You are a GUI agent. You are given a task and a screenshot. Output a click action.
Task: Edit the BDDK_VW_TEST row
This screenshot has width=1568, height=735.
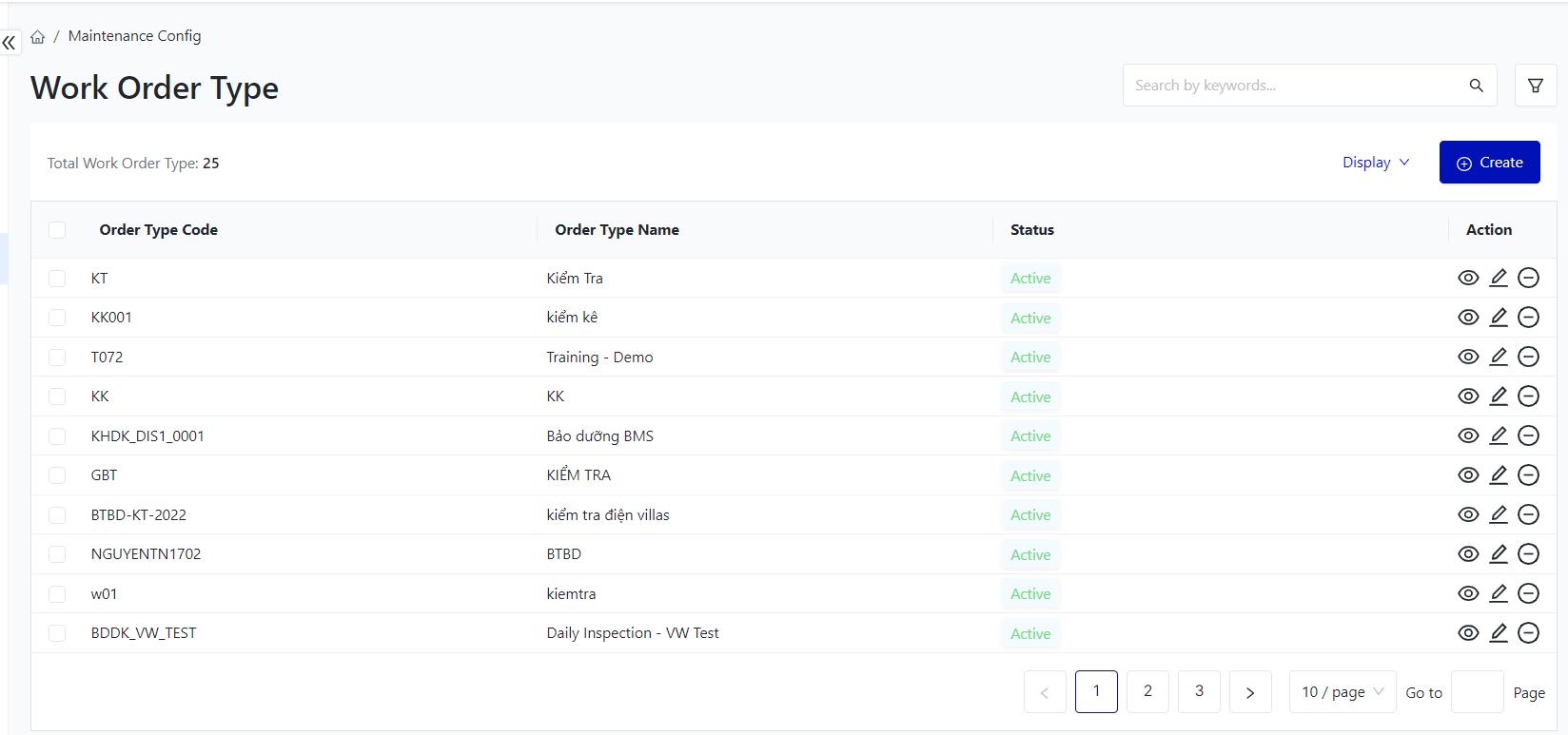pyautogui.click(x=1499, y=633)
